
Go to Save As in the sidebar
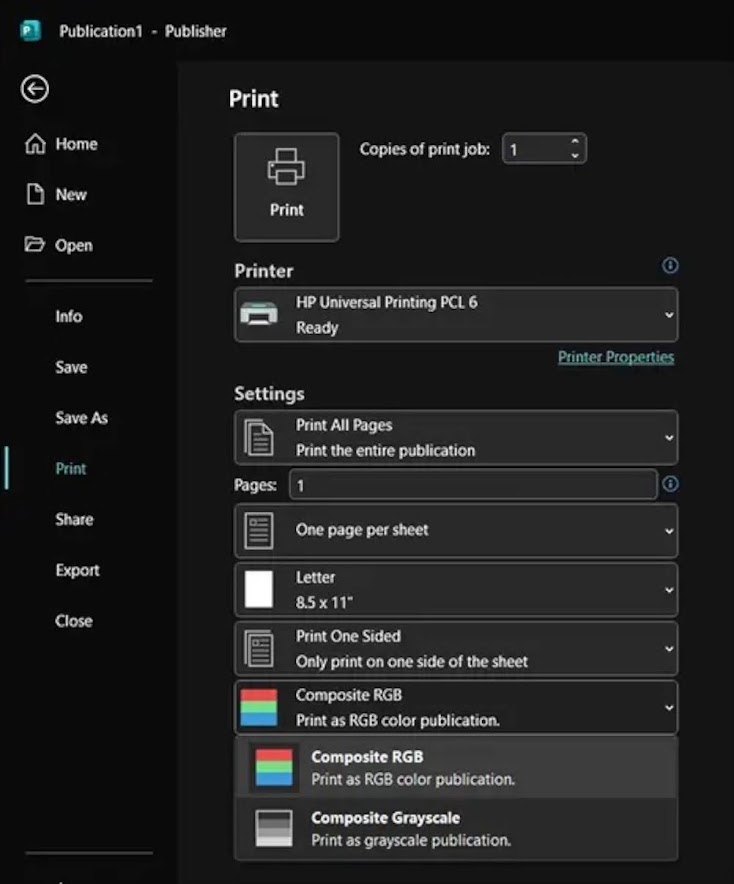[x=82, y=418]
